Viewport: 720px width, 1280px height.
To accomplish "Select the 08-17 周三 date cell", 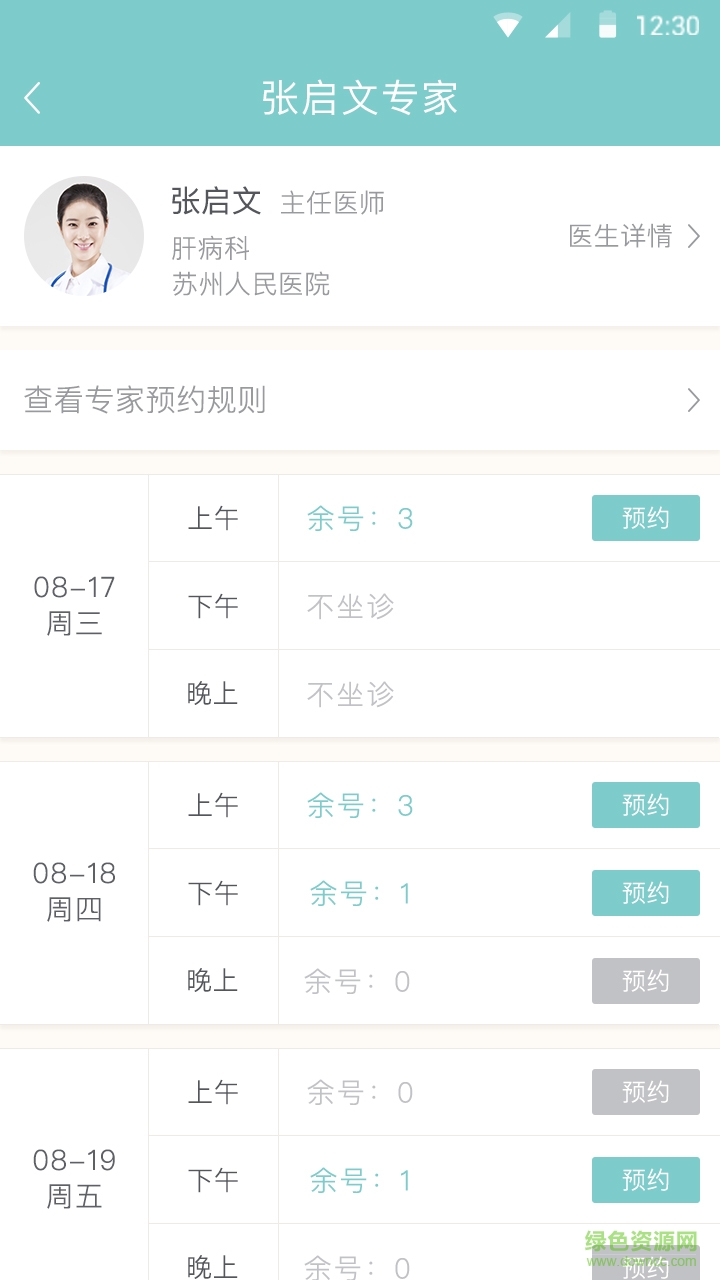I will 74,605.
